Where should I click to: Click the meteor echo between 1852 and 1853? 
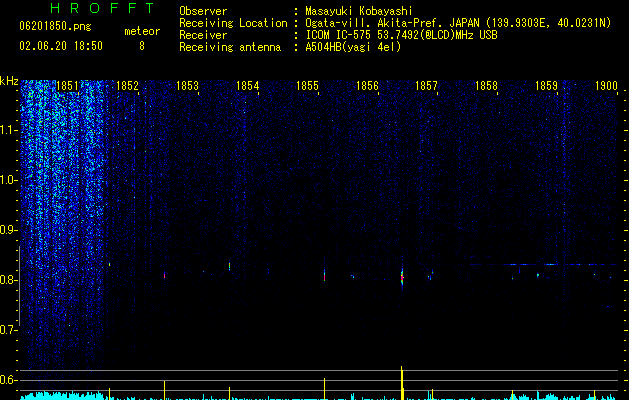click(164, 275)
